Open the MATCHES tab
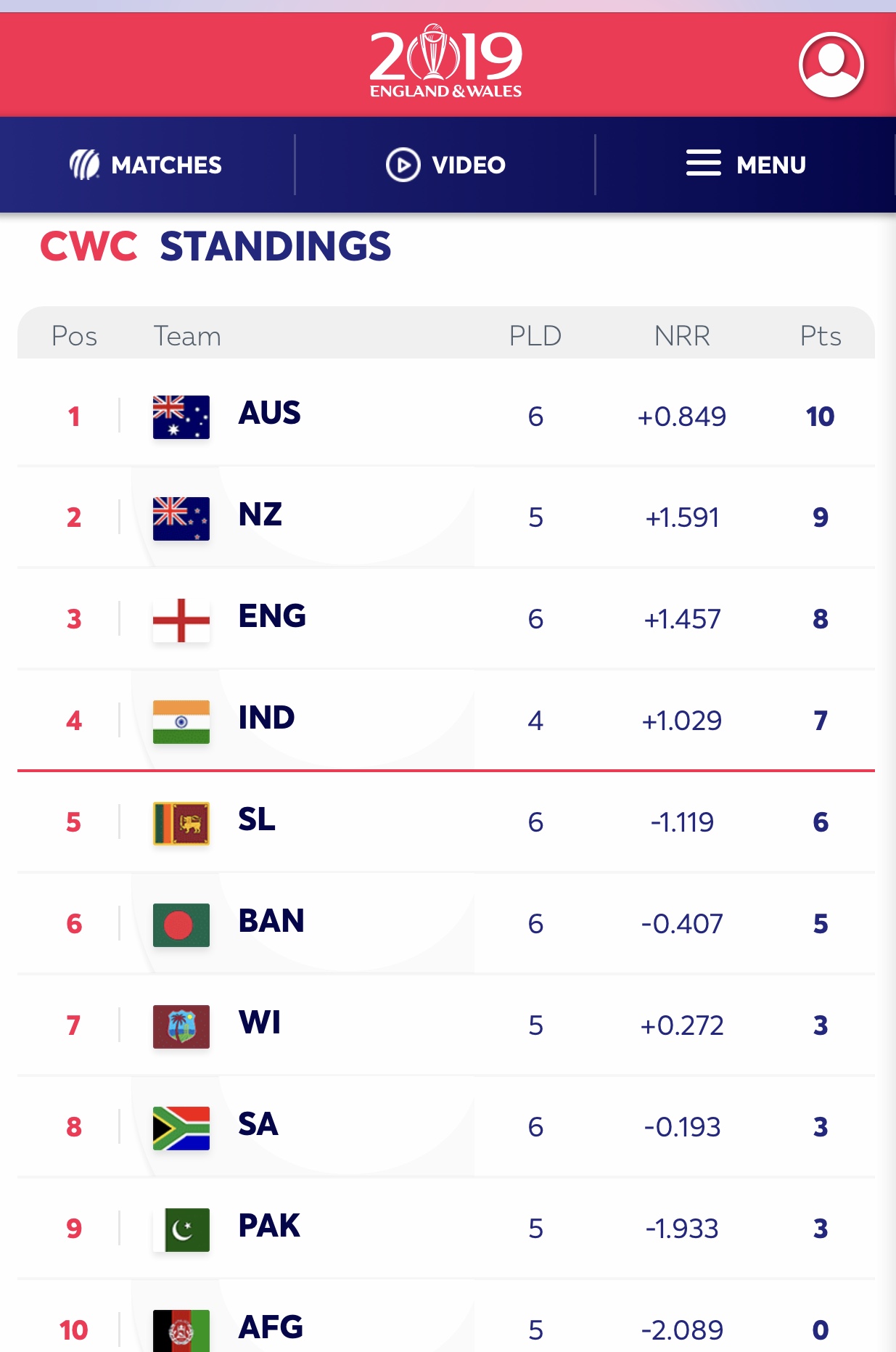896x1352 pixels. point(166,165)
